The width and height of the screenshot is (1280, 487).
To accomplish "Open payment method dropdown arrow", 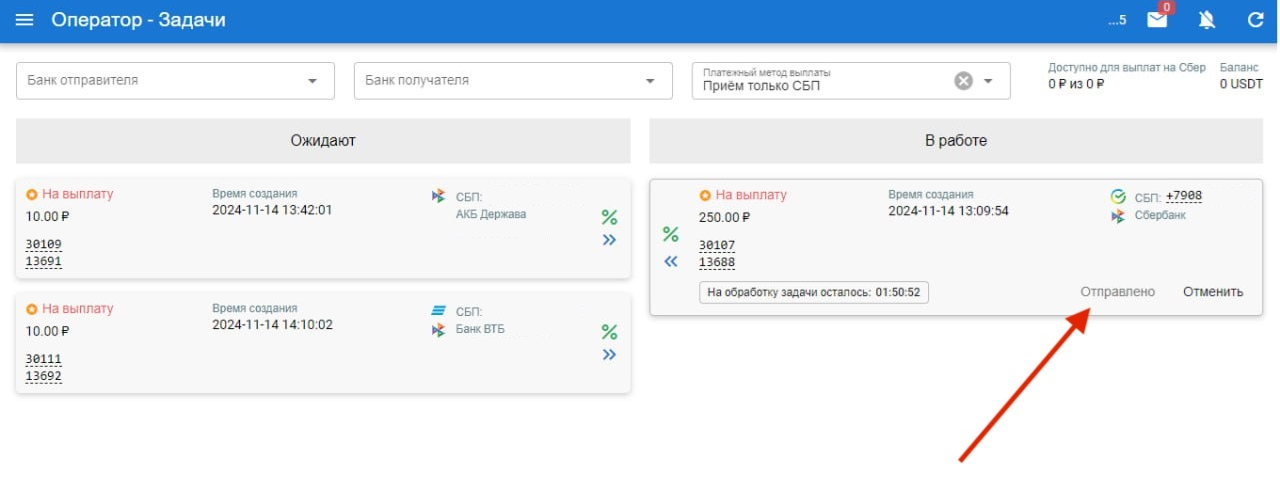I will [x=989, y=81].
